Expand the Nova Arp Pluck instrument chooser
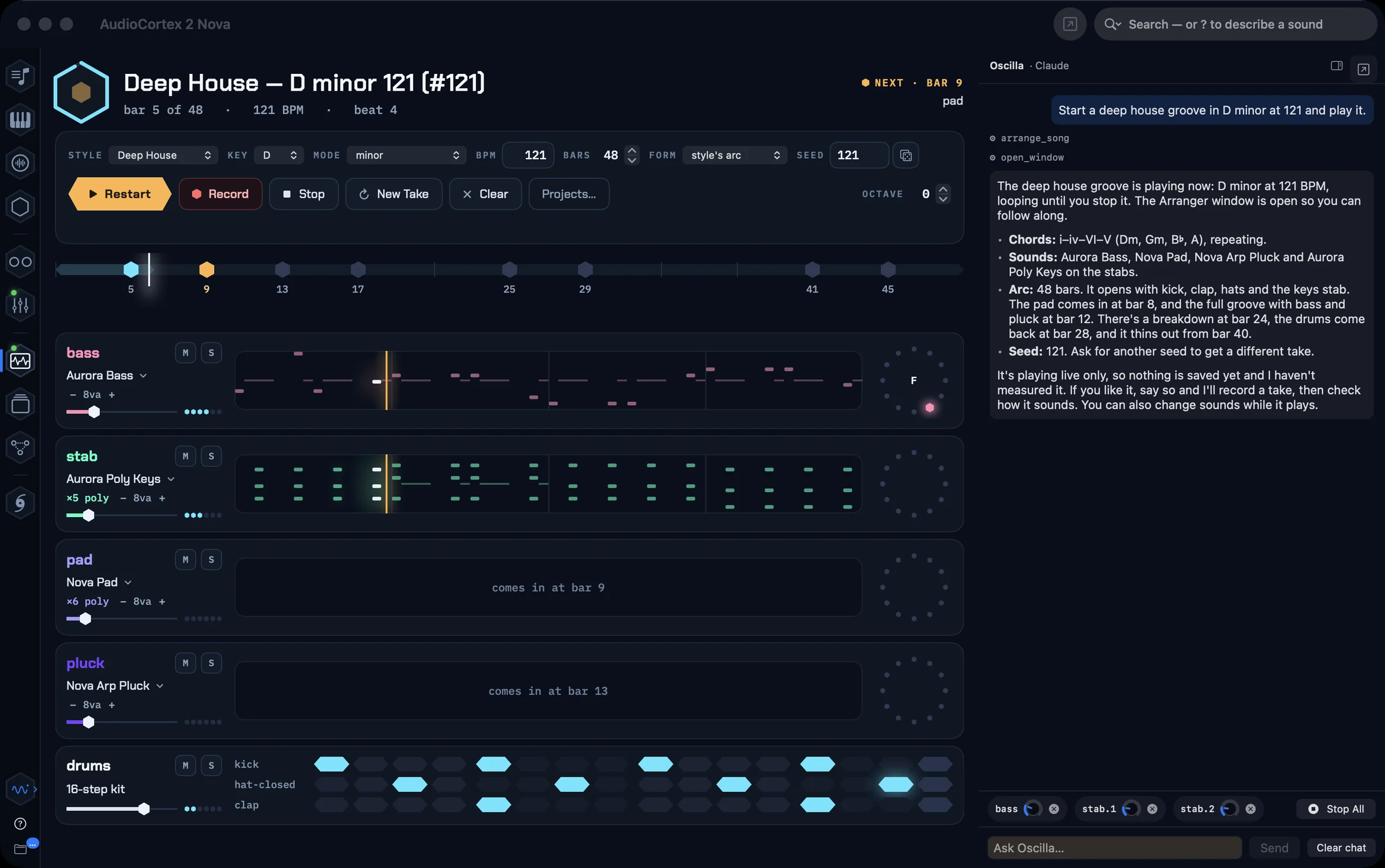Screen dimensions: 1385x868 pyautogui.click(x=115, y=686)
